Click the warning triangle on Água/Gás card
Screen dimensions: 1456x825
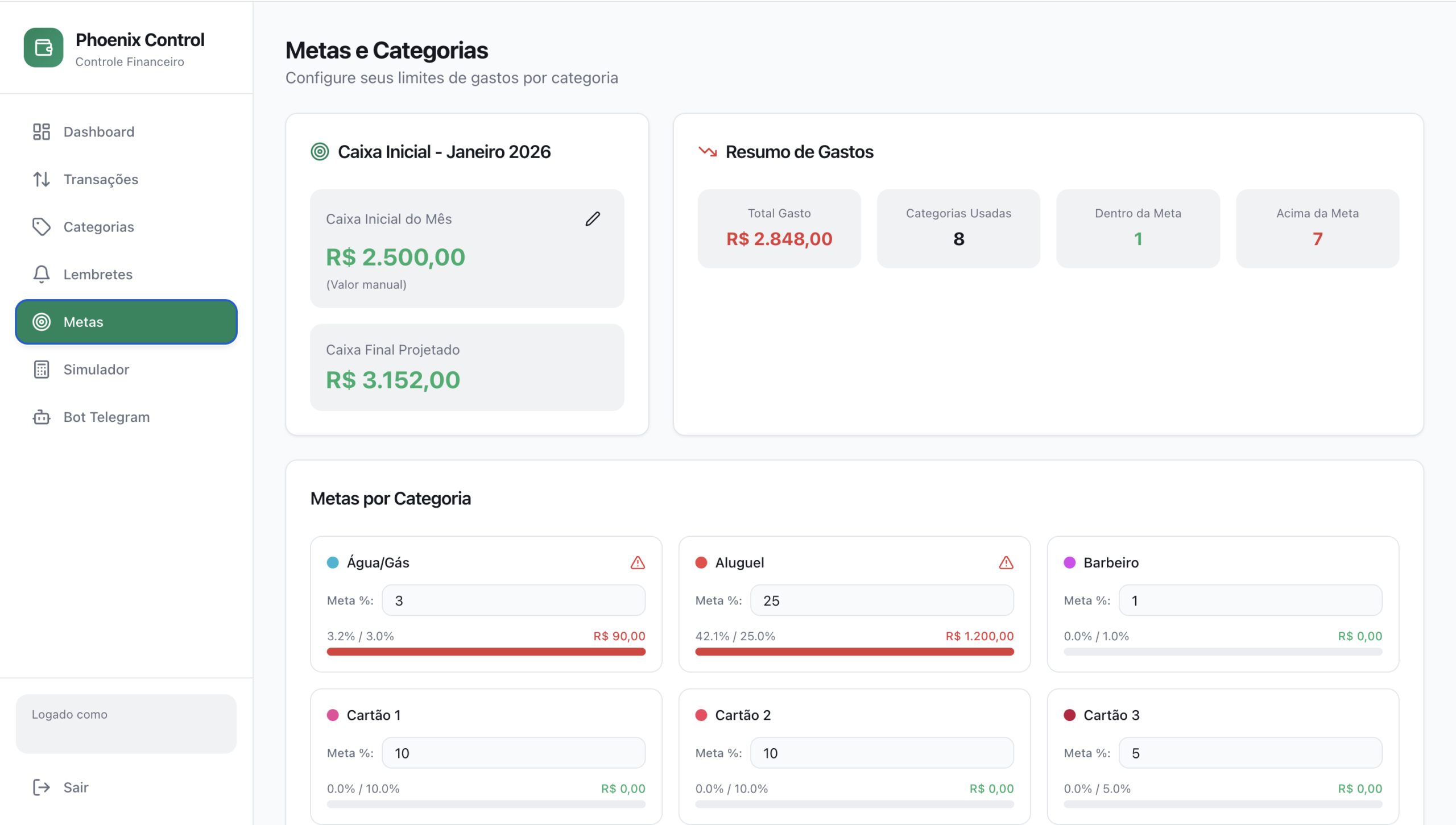click(638, 563)
